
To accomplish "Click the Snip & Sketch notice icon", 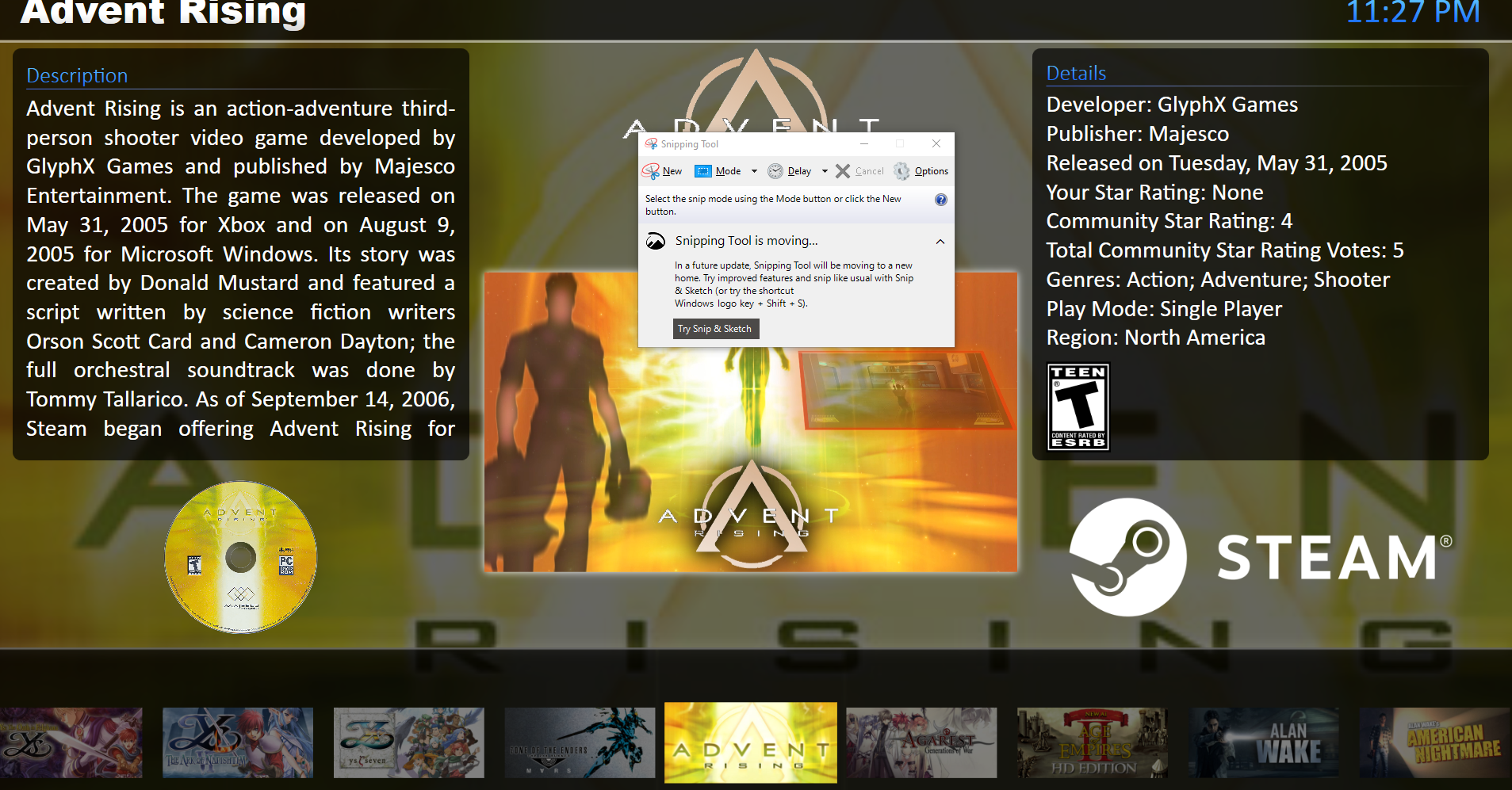I will point(656,242).
